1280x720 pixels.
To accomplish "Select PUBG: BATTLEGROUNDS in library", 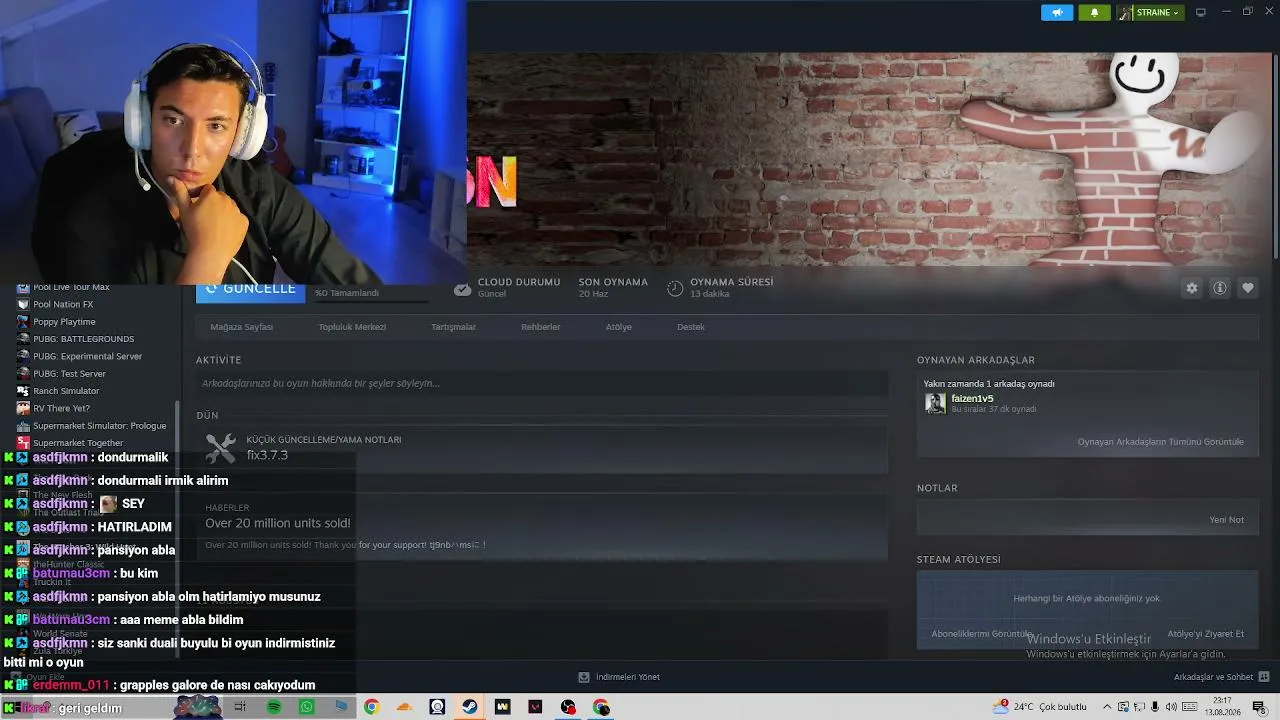I will [x=83, y=339].
